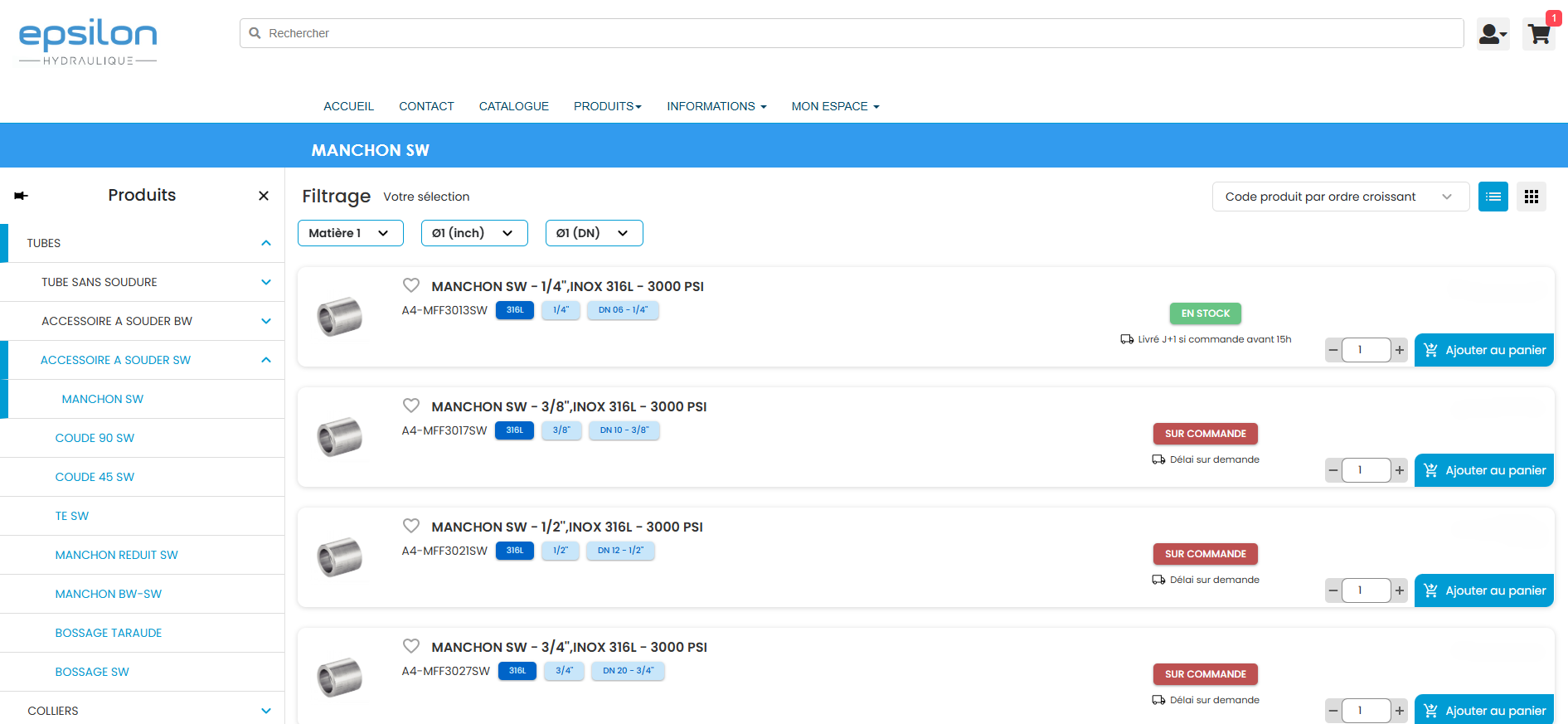1568x724 pixels.
Task: Open the shopping cart icon
Action: point(1538,34)
